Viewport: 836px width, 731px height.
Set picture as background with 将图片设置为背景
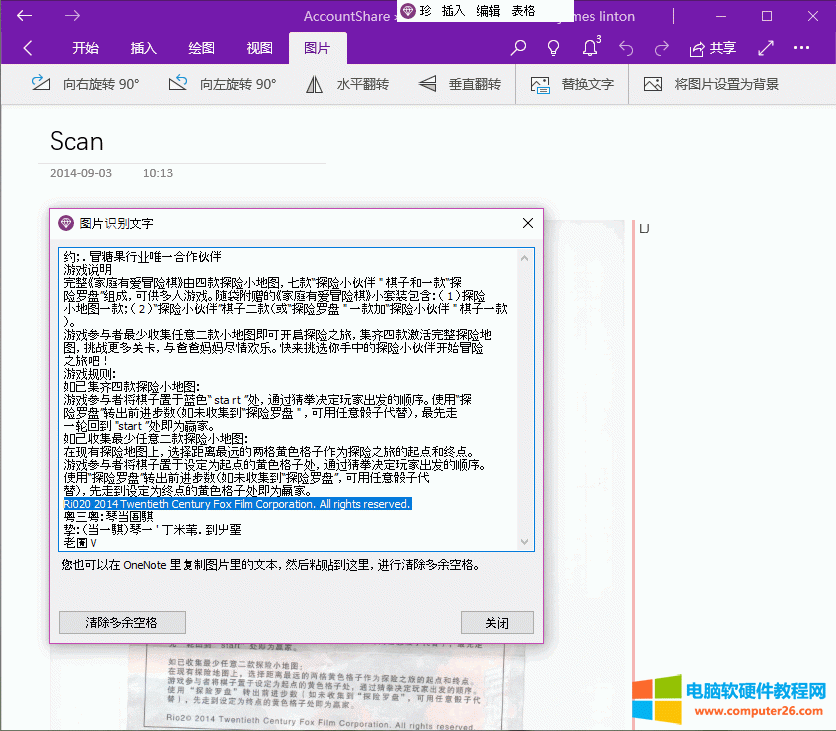tap(711, 84)
